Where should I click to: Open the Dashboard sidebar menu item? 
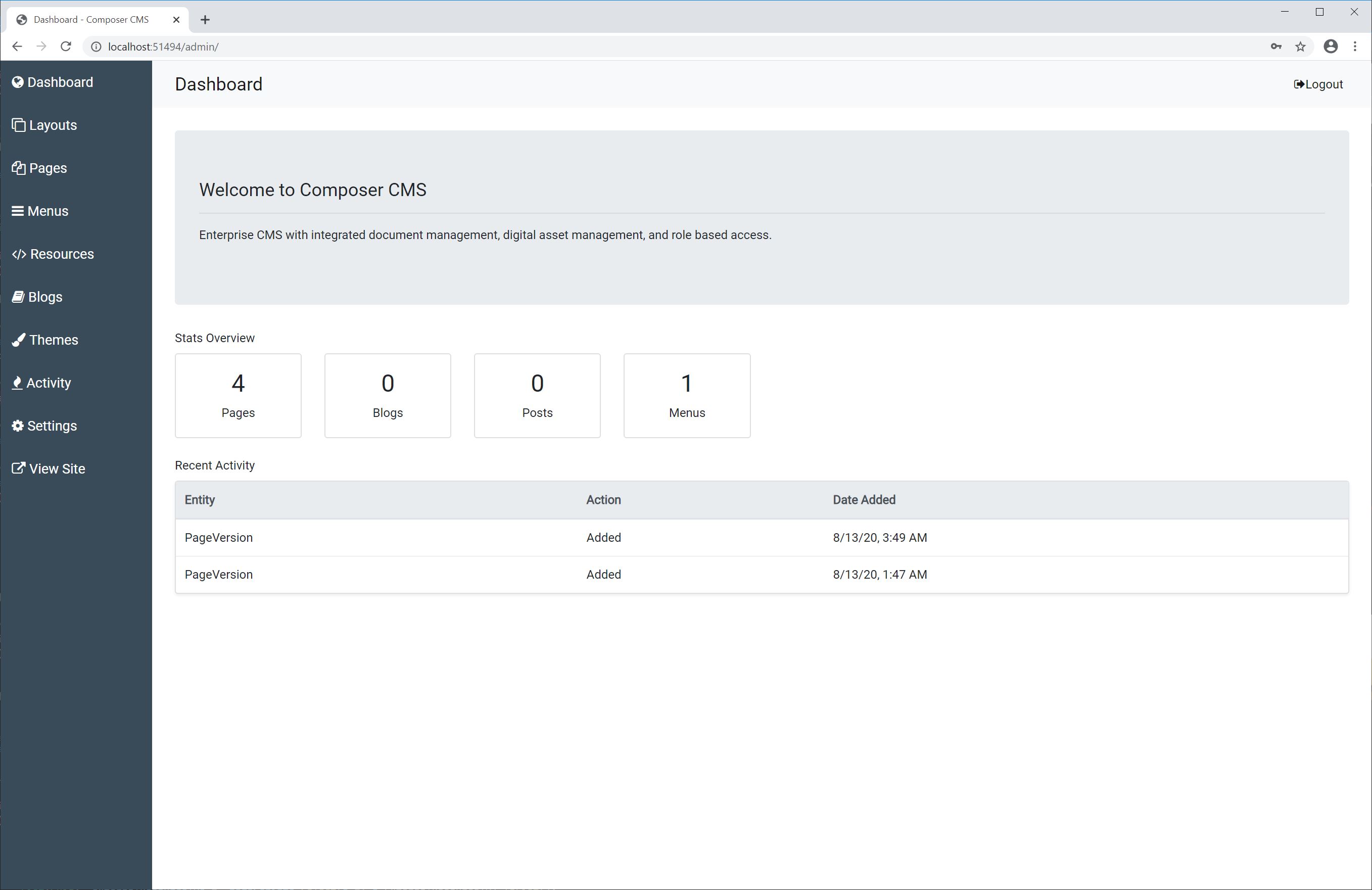pyautogui.click(x=60, y=82)
